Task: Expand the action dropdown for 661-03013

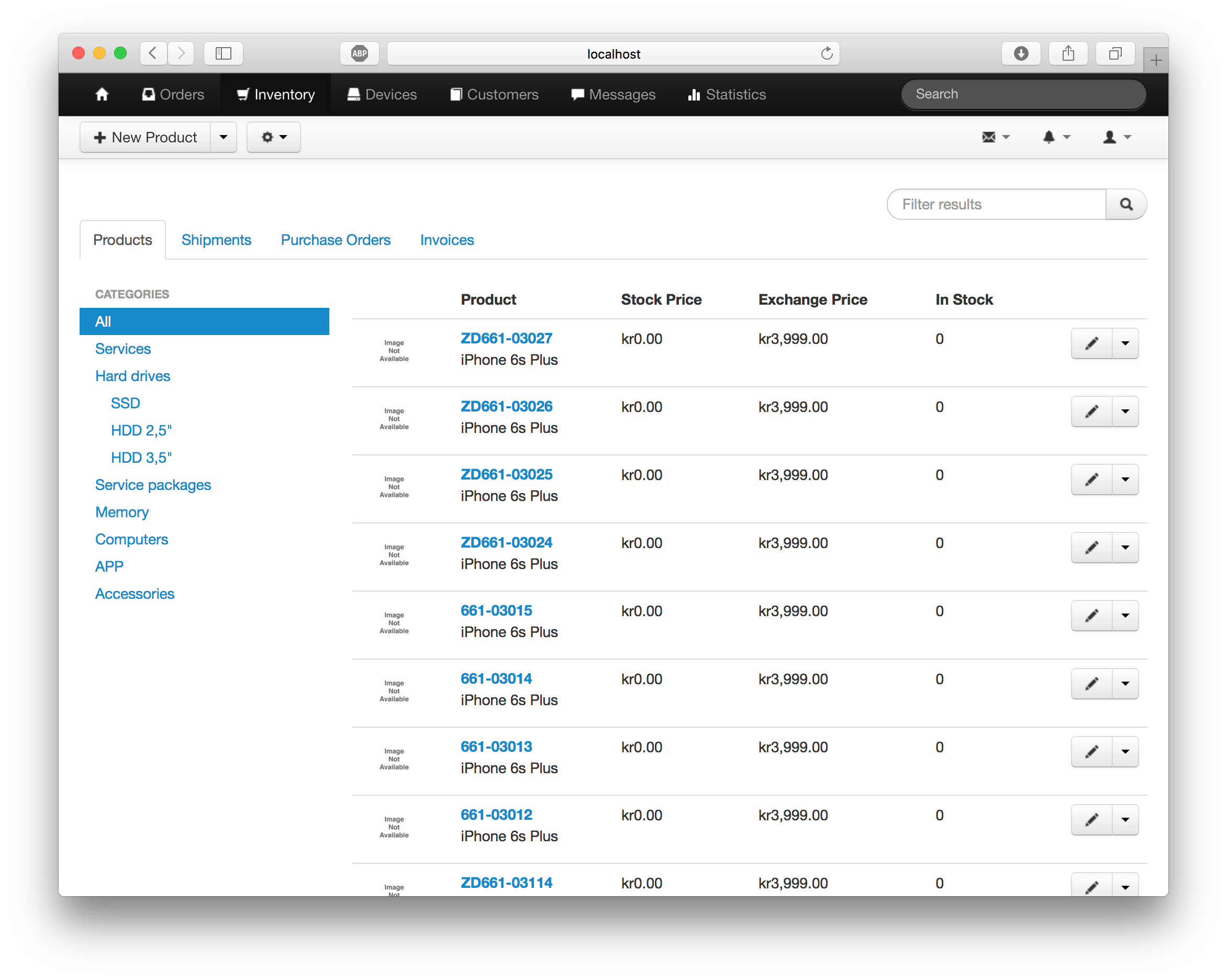Action: pos(1123,751)
